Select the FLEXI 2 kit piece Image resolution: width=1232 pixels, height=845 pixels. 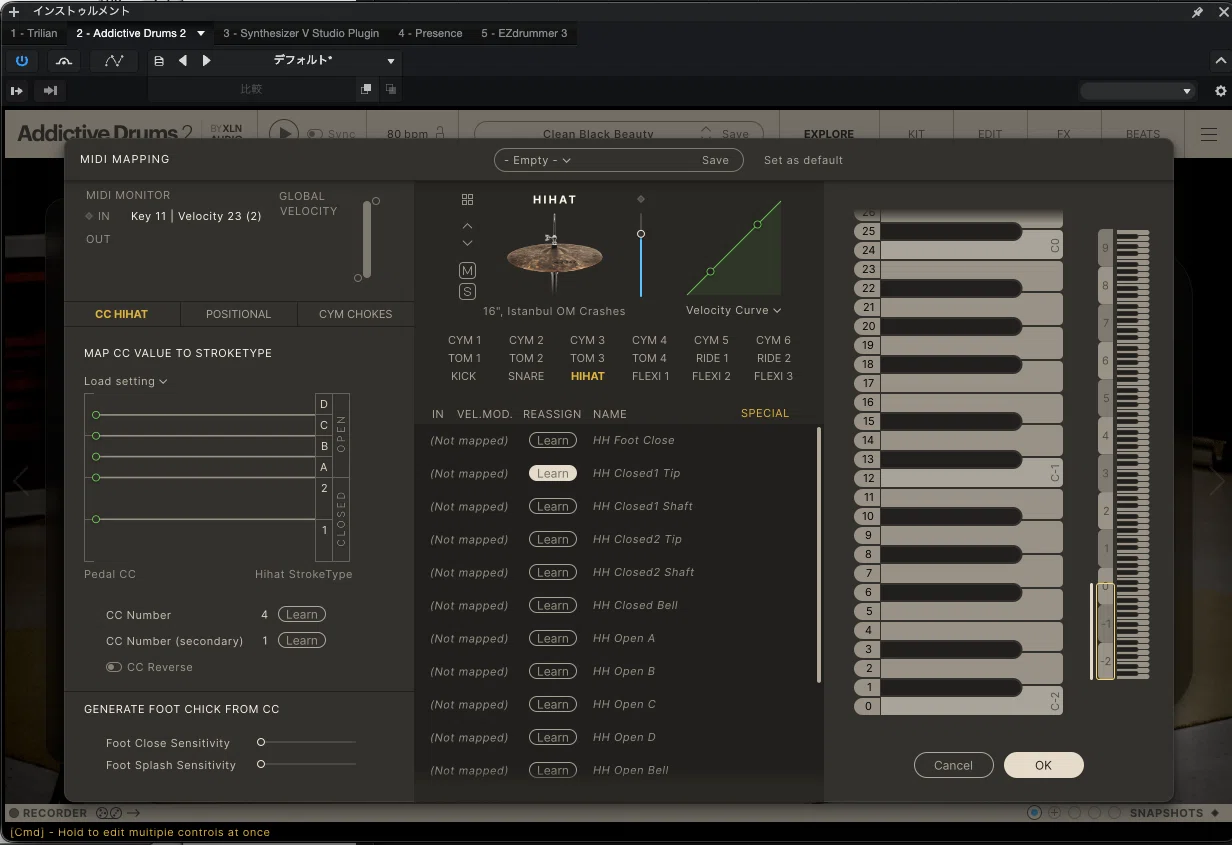(x=712, y=376)
